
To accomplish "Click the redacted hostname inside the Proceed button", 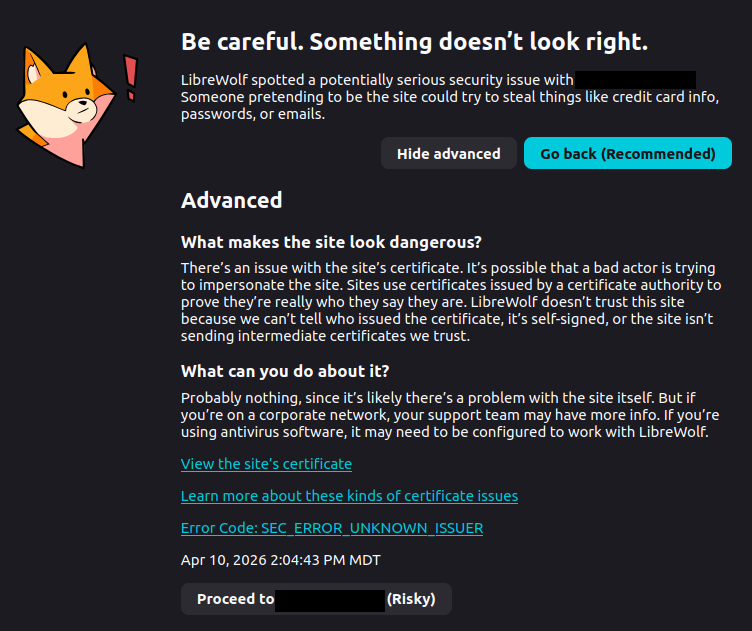I will [330, 600].
